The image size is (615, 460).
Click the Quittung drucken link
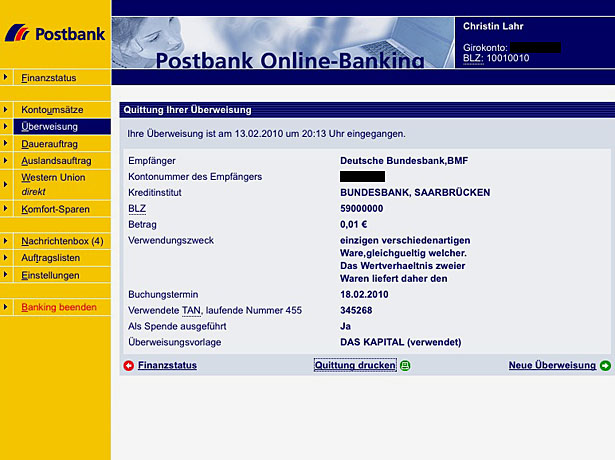[354, 366]
